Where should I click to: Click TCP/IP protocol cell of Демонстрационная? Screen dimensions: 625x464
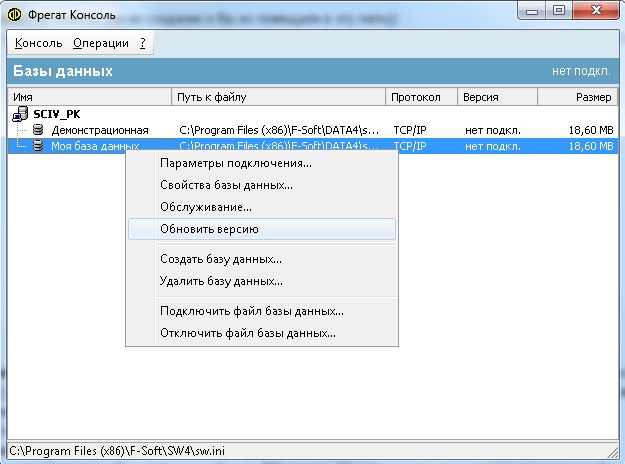410,130
